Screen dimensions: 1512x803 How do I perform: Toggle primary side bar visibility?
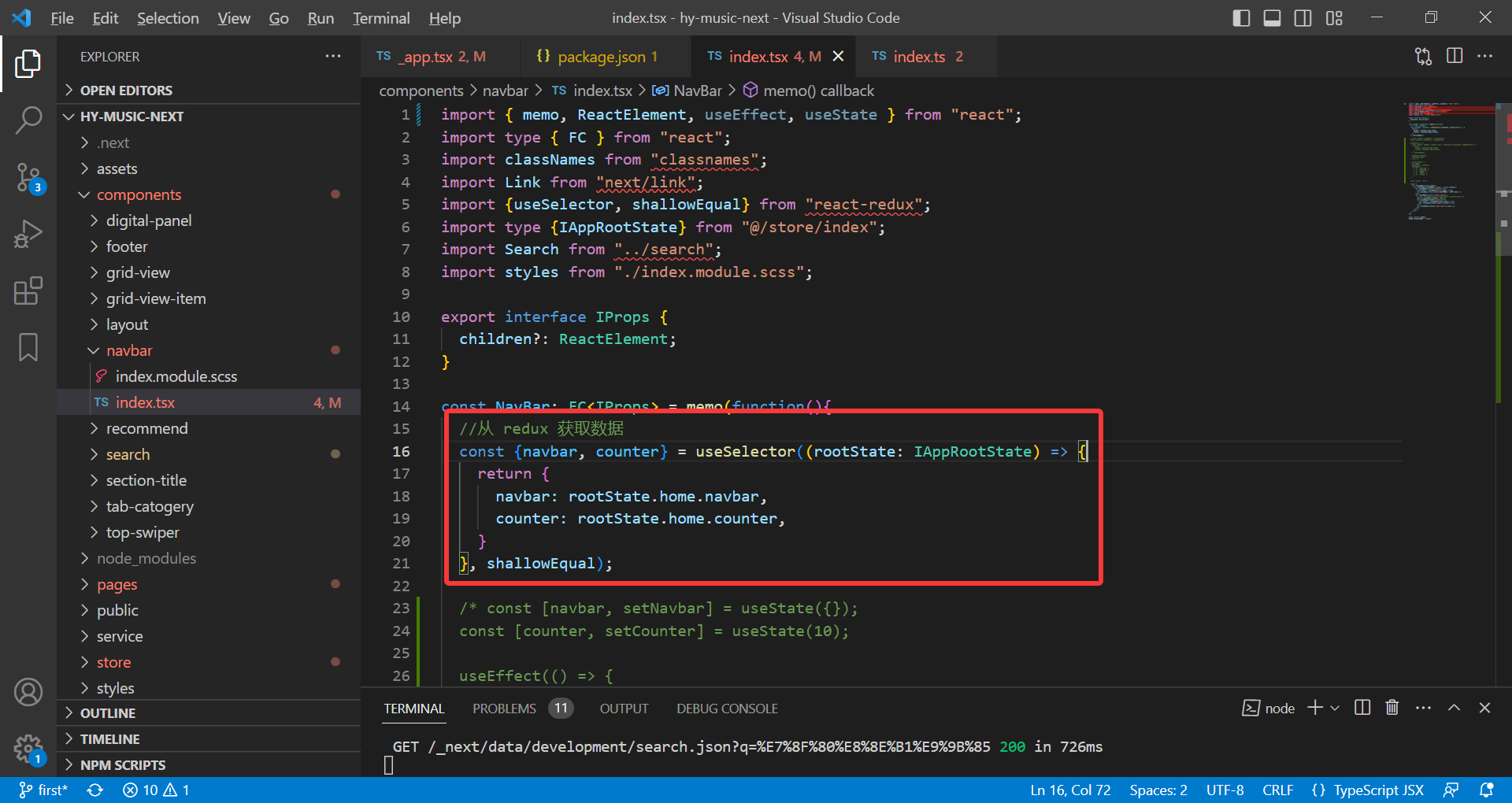(x=1241, y=18)
